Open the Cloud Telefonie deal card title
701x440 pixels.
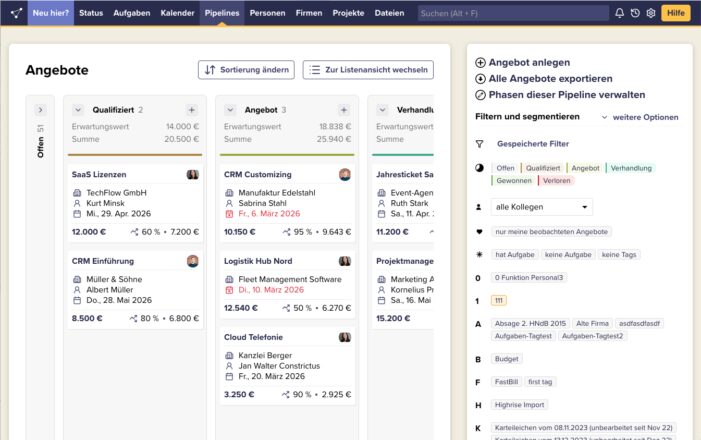click(x=253, y=337)
